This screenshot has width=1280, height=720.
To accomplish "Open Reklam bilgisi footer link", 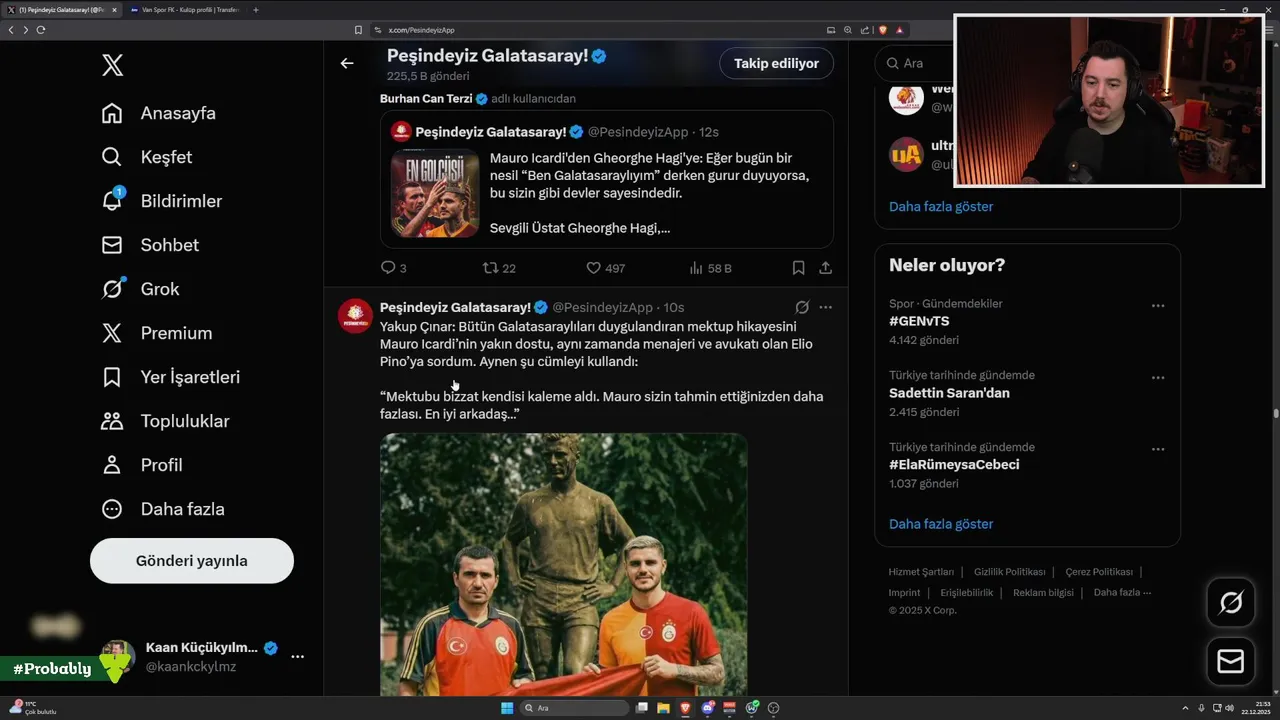I will [x=1043, y=593].
